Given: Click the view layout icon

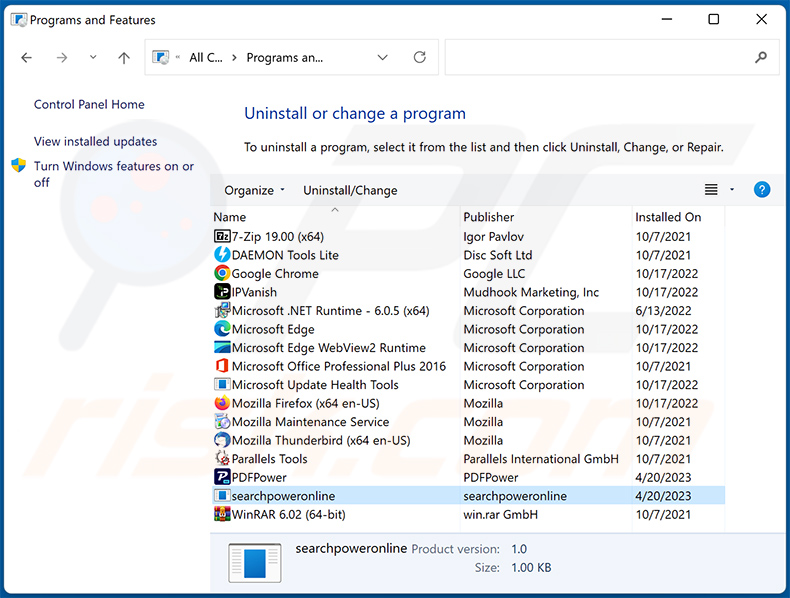Looking at the screenshot, I should point(711,189).
